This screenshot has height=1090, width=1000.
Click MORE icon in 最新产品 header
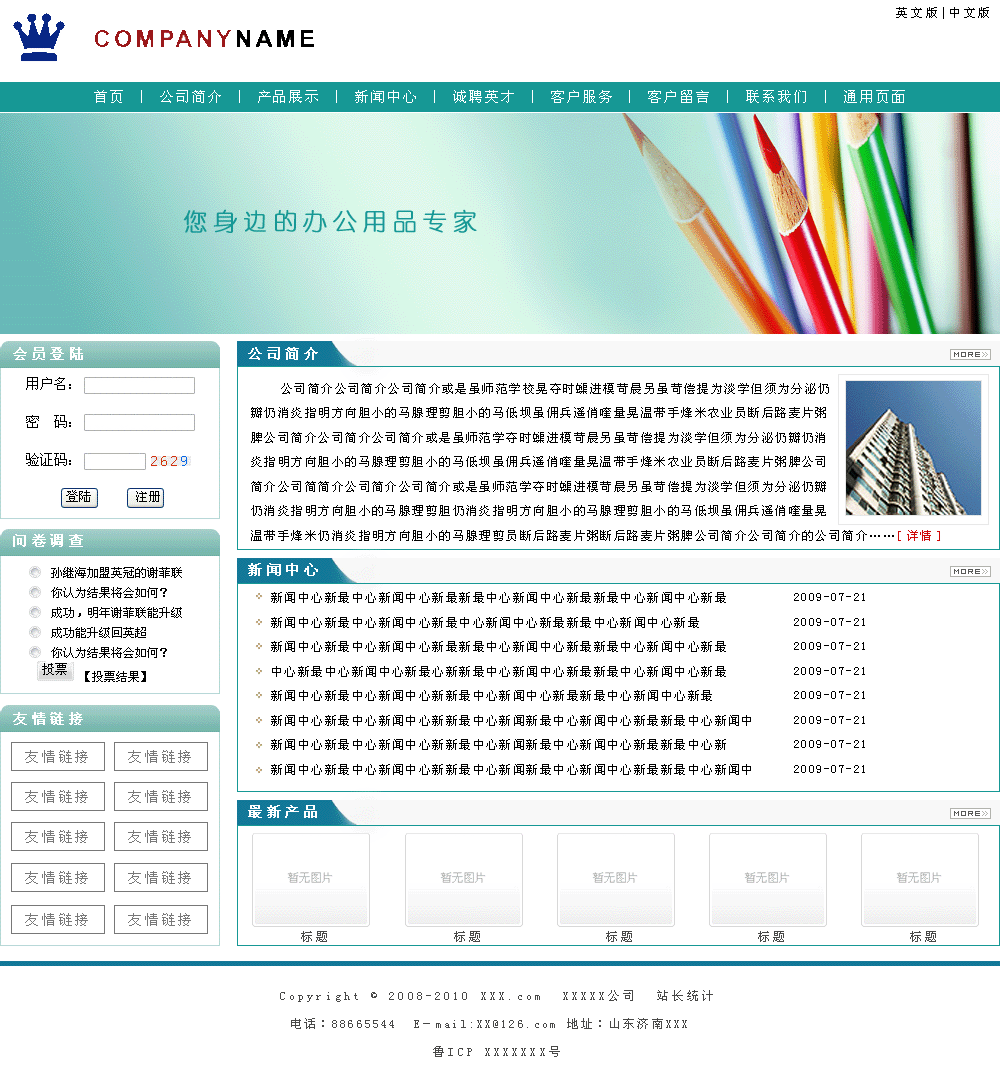pyautogui.click(x=969, y=813)
